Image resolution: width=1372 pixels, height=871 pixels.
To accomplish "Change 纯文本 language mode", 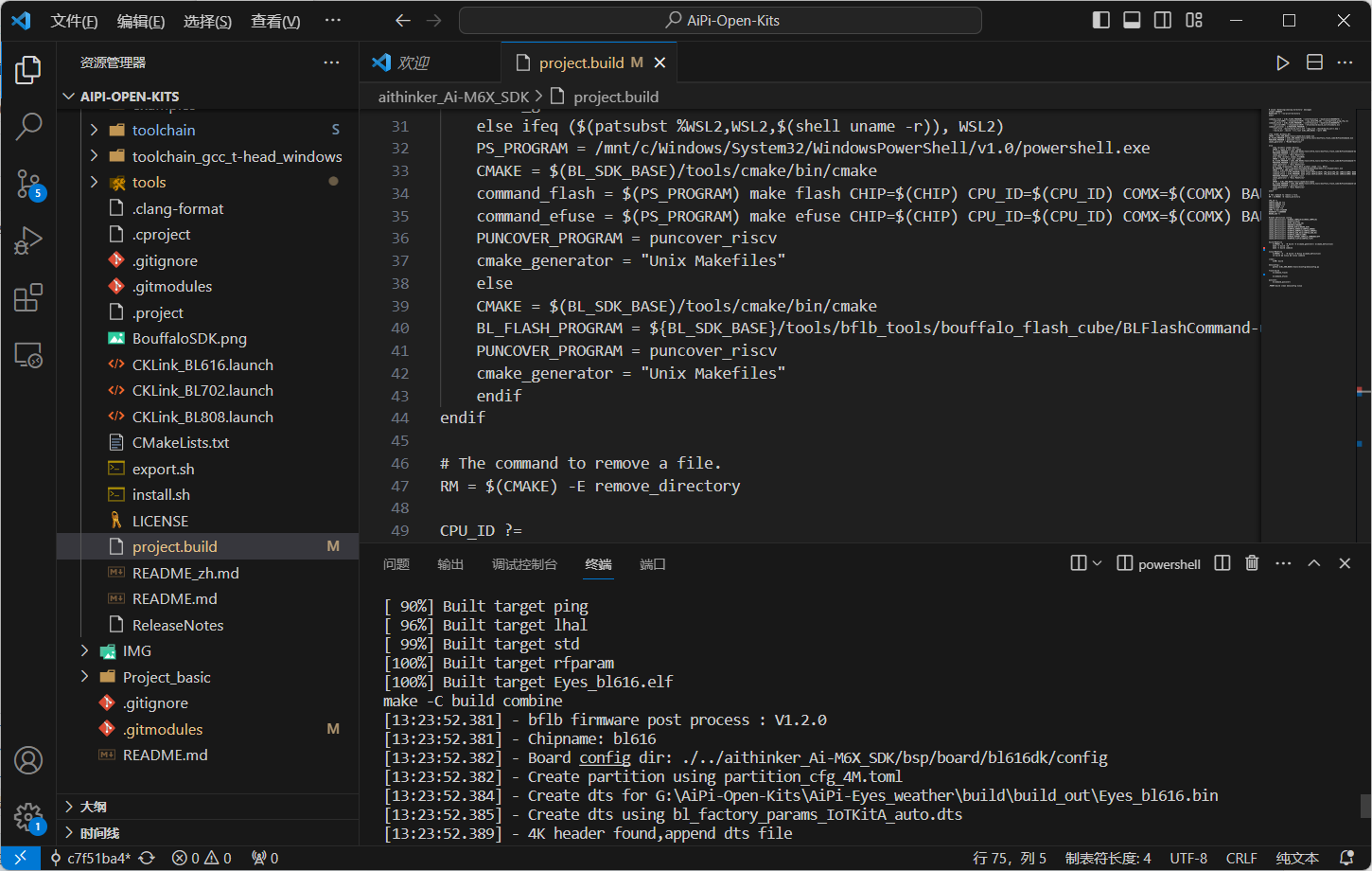I will [x=1297, y=858].
